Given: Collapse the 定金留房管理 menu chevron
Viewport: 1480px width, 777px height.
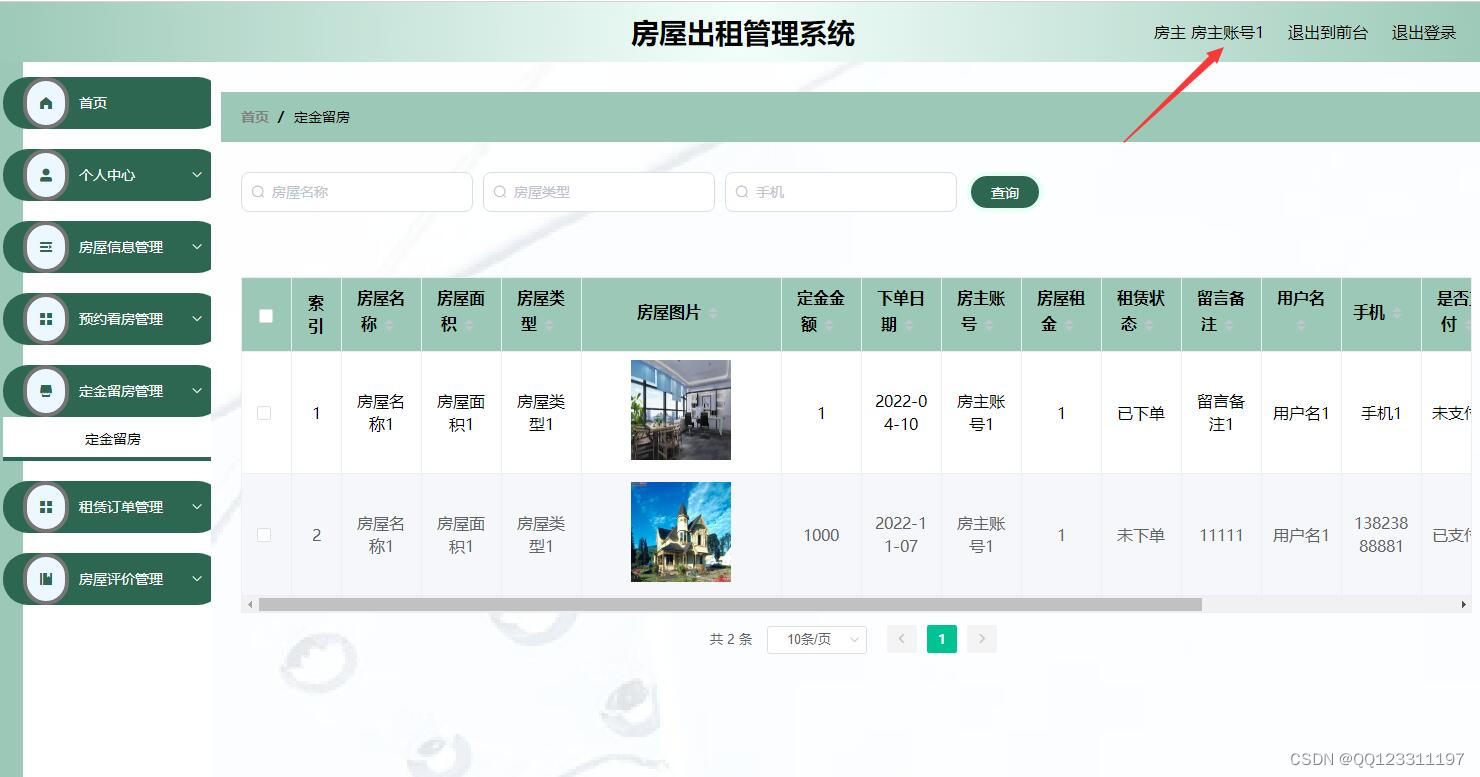Looking at the screenshot, I should [197, 391].
